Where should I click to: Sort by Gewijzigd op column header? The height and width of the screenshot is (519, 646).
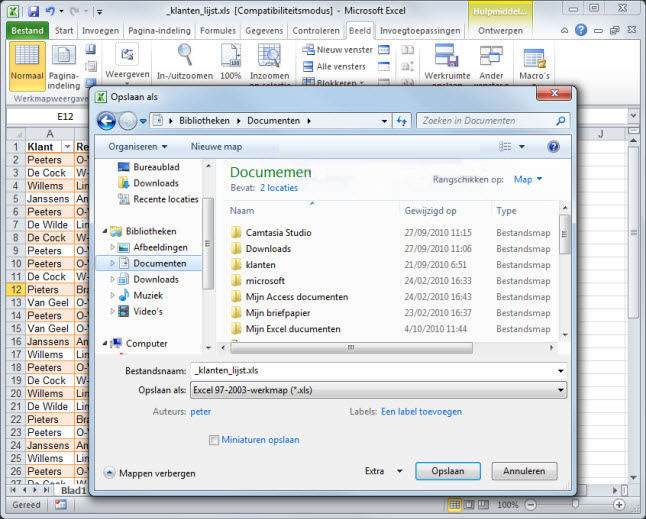click(x=430, y=211)
